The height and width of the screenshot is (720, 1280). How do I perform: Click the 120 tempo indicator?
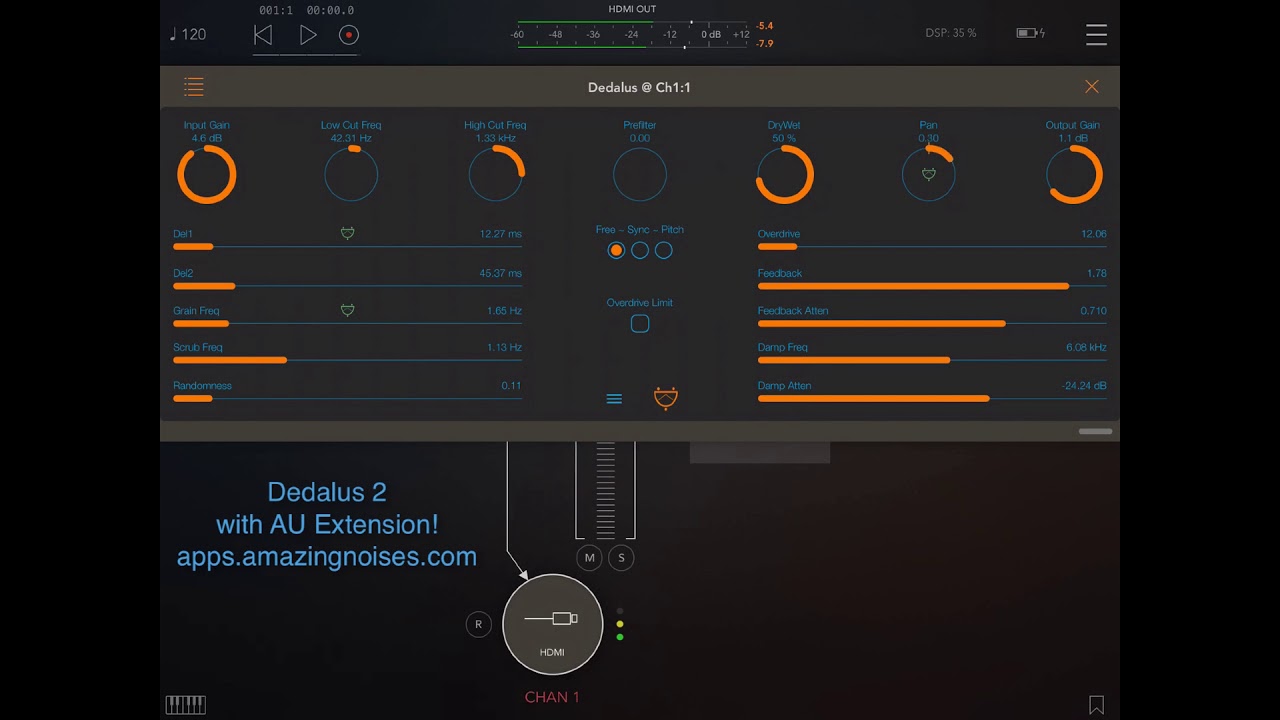(188, 34)
